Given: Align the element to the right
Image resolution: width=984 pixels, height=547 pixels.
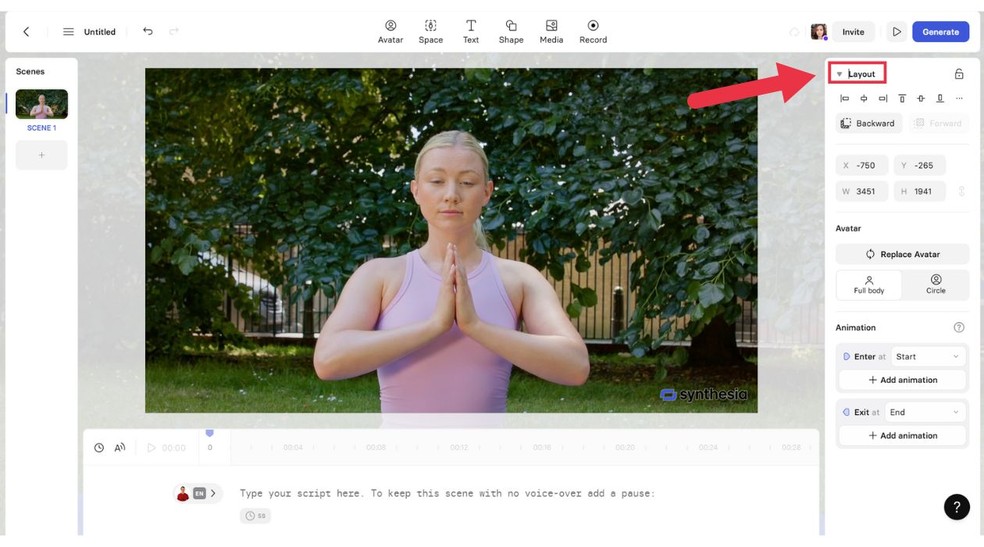Looking at the screenshot, I should tap(883, 98).
